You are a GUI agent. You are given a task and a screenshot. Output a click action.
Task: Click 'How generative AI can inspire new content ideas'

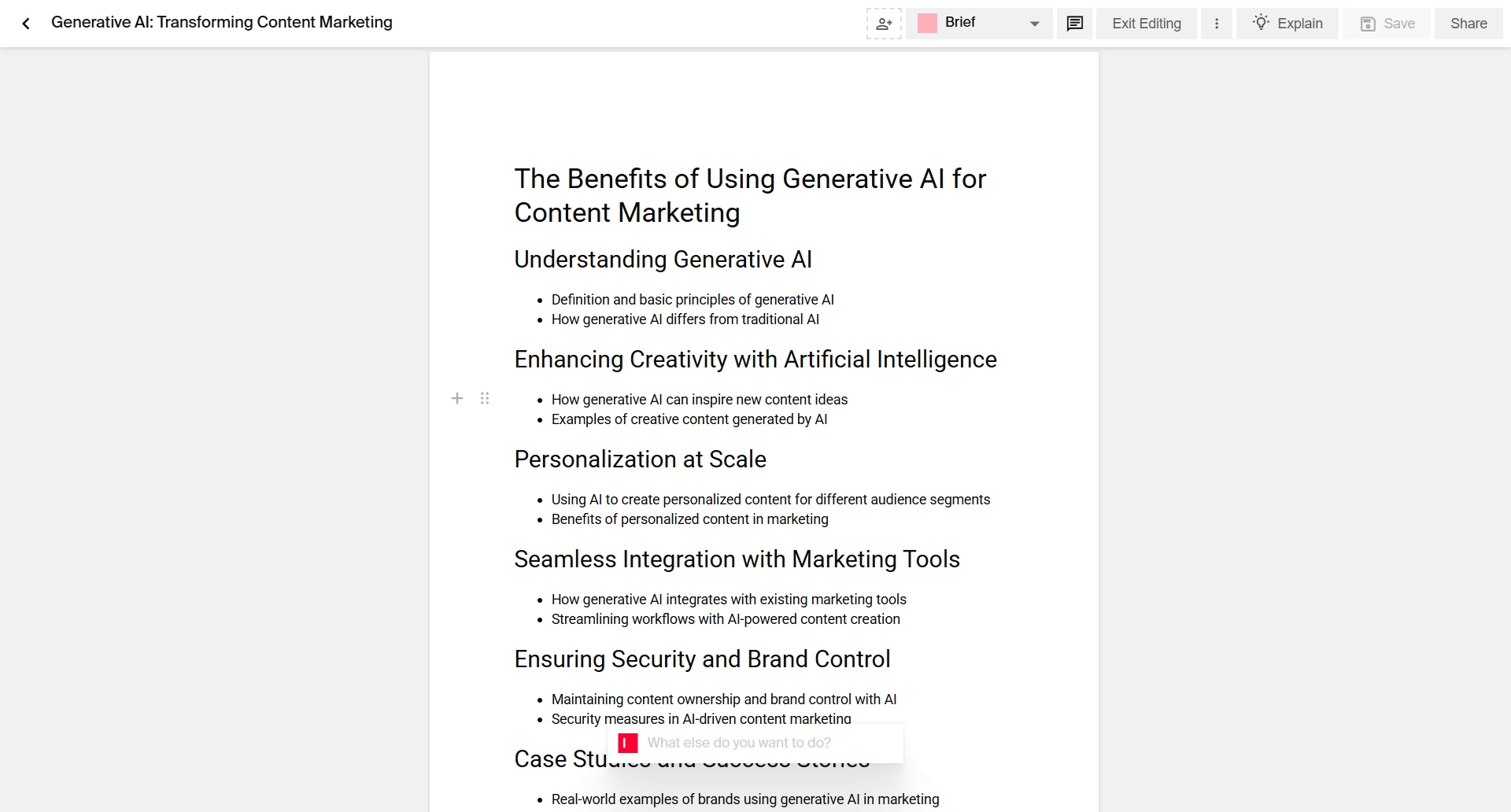pos(700,400)
